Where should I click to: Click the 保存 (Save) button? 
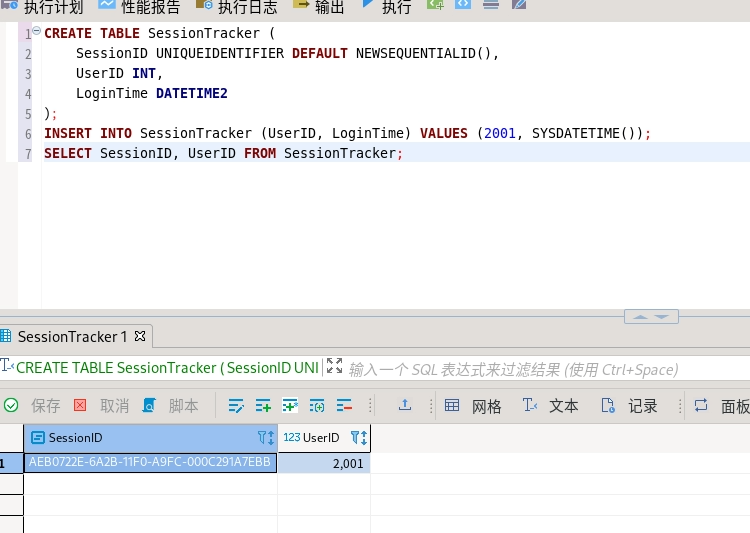coord(33,406)
